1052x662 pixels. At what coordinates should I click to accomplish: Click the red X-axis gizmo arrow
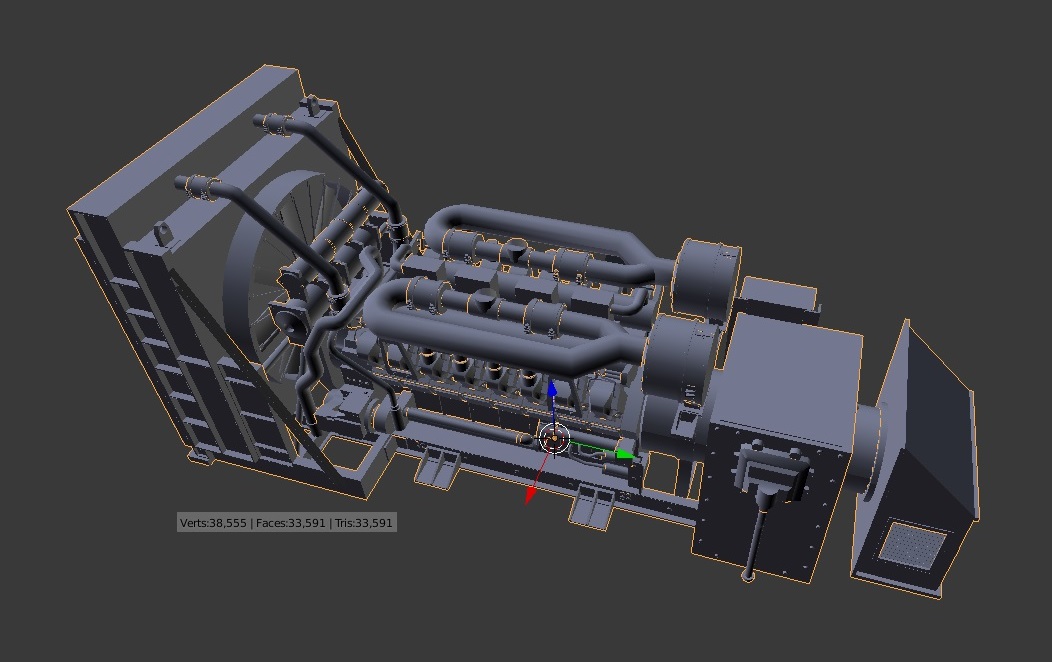(x=530, y=494)
